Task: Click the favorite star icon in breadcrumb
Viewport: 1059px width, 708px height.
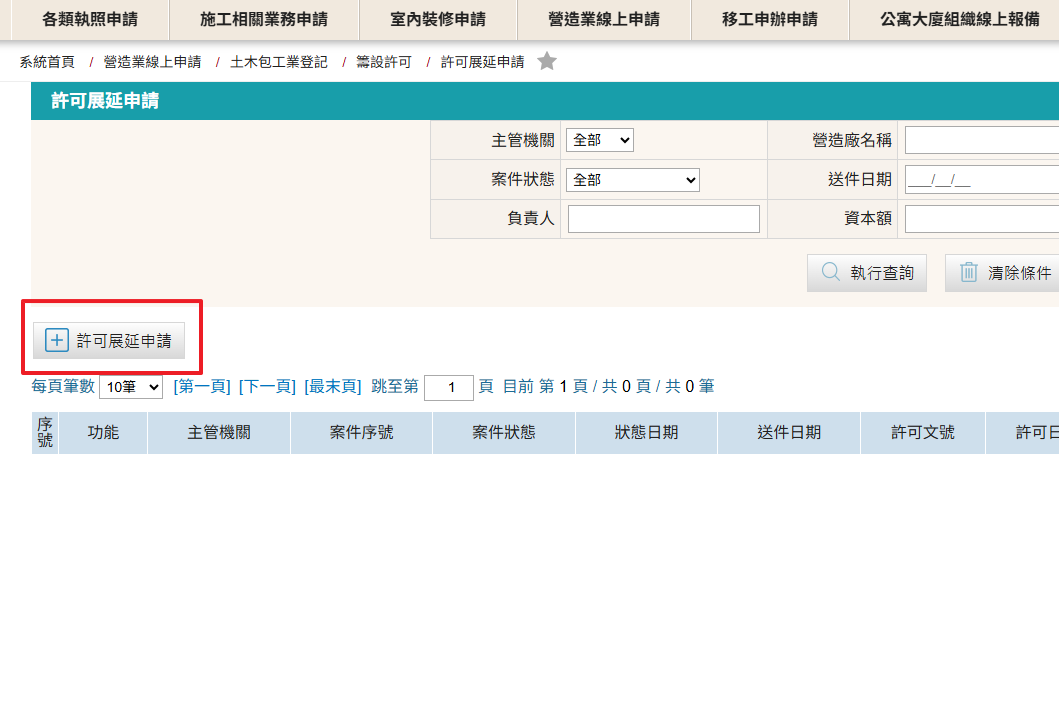Action: click(x=547, y=62)
